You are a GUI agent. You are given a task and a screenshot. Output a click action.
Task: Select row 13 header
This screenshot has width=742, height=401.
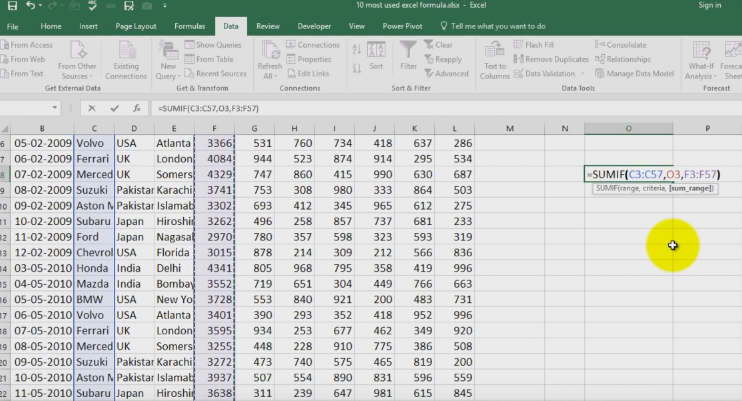coord(4,253)
